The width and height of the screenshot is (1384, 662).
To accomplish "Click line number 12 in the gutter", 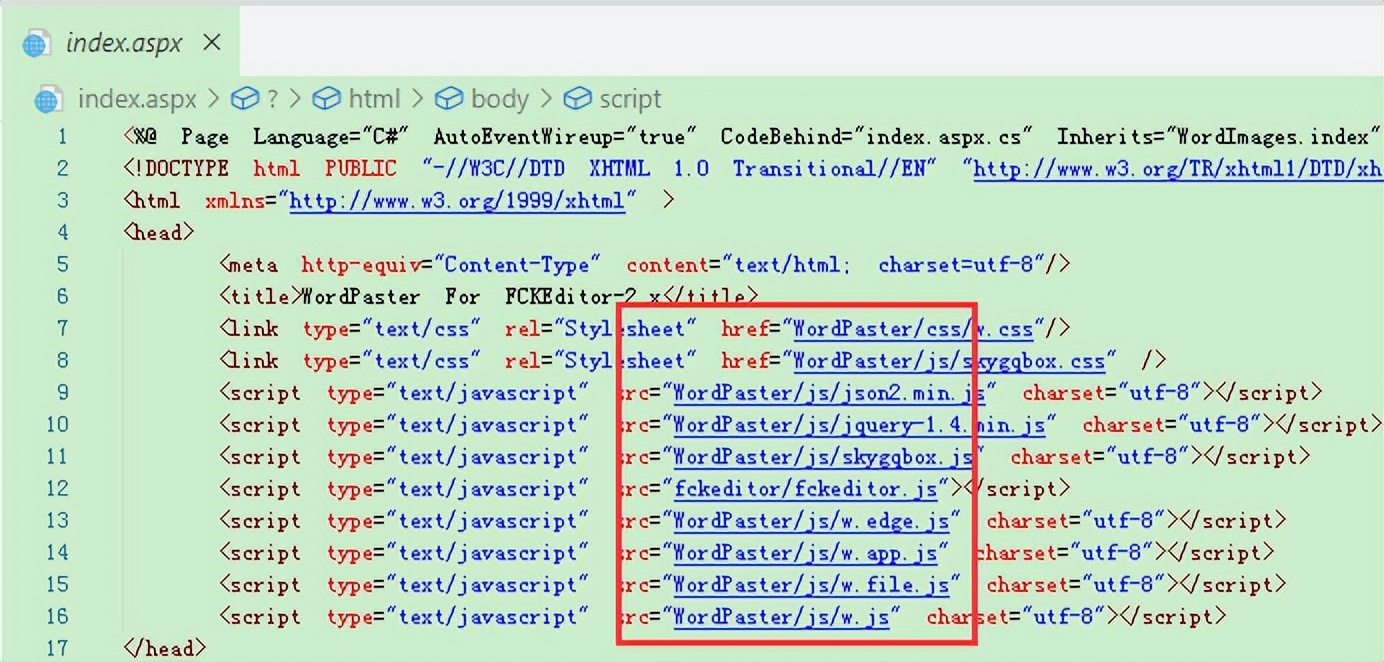I will pos(57,489).
